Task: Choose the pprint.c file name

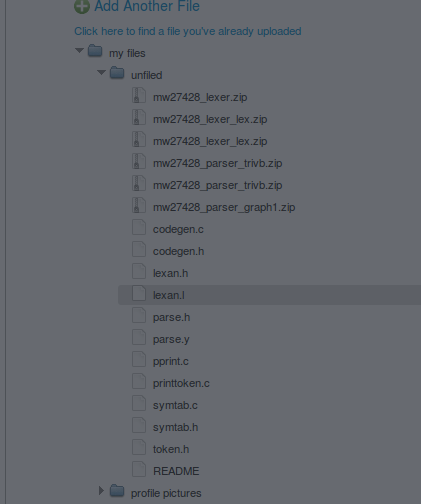Action: tap(171, 361)
